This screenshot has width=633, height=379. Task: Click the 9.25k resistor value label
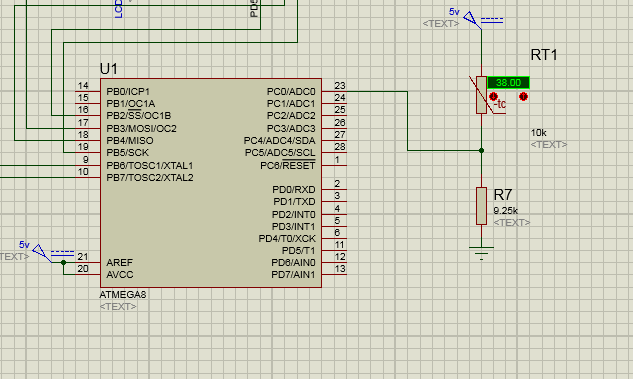505,211
